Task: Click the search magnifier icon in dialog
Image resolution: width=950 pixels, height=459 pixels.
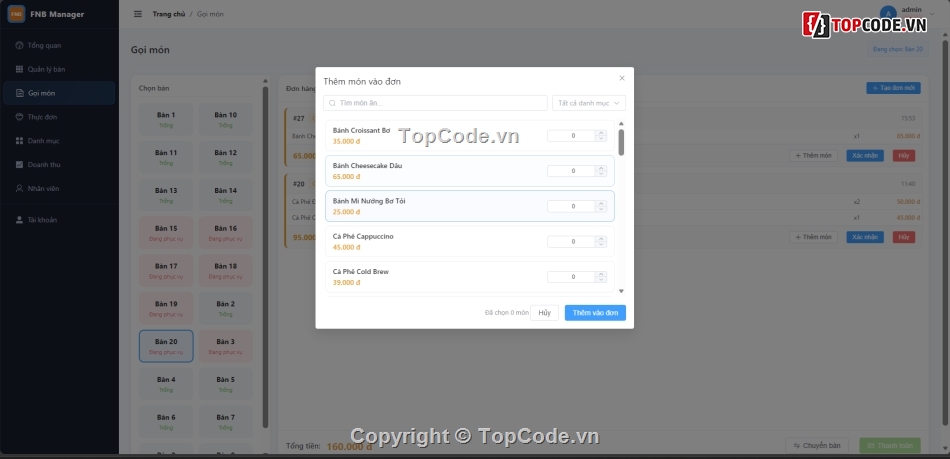Action: click(332, 103)
